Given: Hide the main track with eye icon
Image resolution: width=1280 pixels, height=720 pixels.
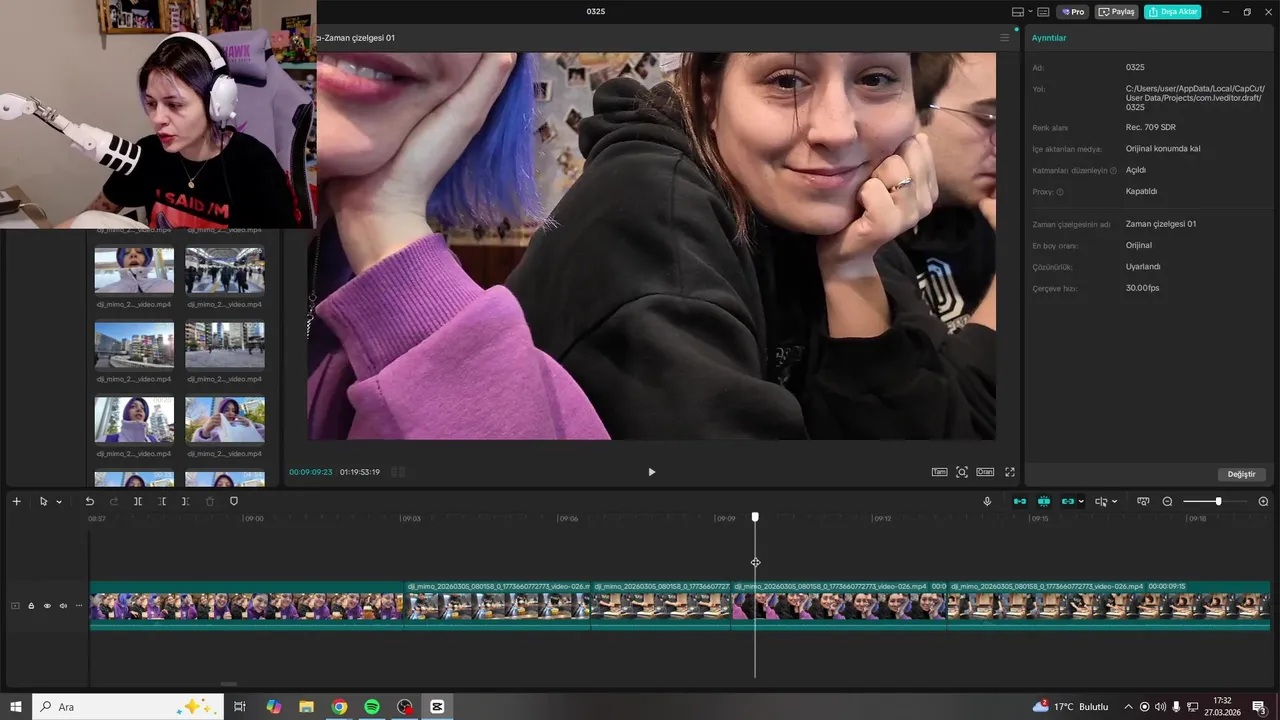Looking at the screenshot, I should 47,606.
